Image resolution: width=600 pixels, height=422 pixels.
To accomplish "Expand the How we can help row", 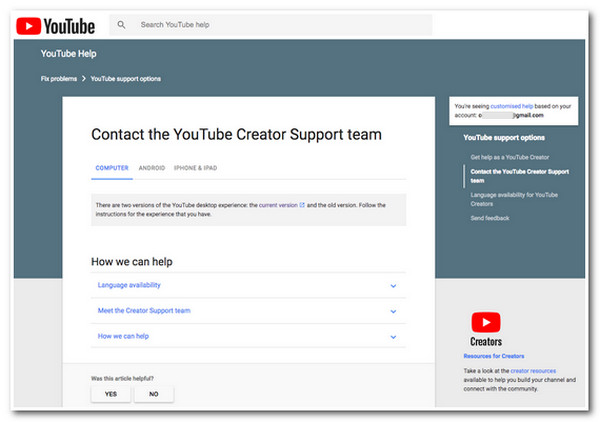I will 248,336.
